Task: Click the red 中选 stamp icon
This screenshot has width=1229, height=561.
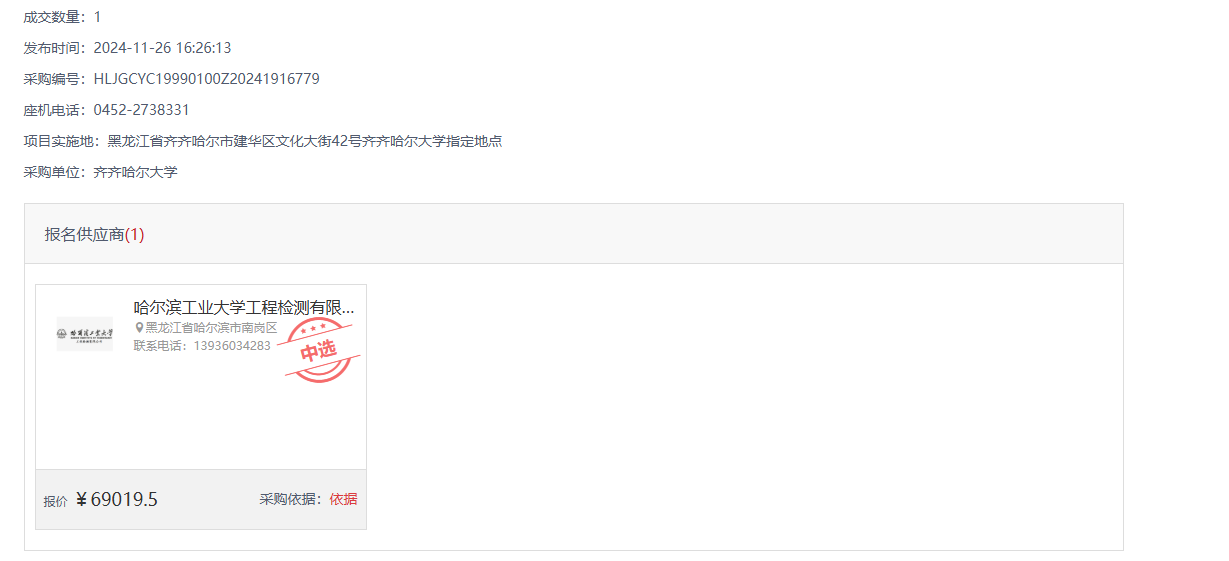Action: pos(318,350)
